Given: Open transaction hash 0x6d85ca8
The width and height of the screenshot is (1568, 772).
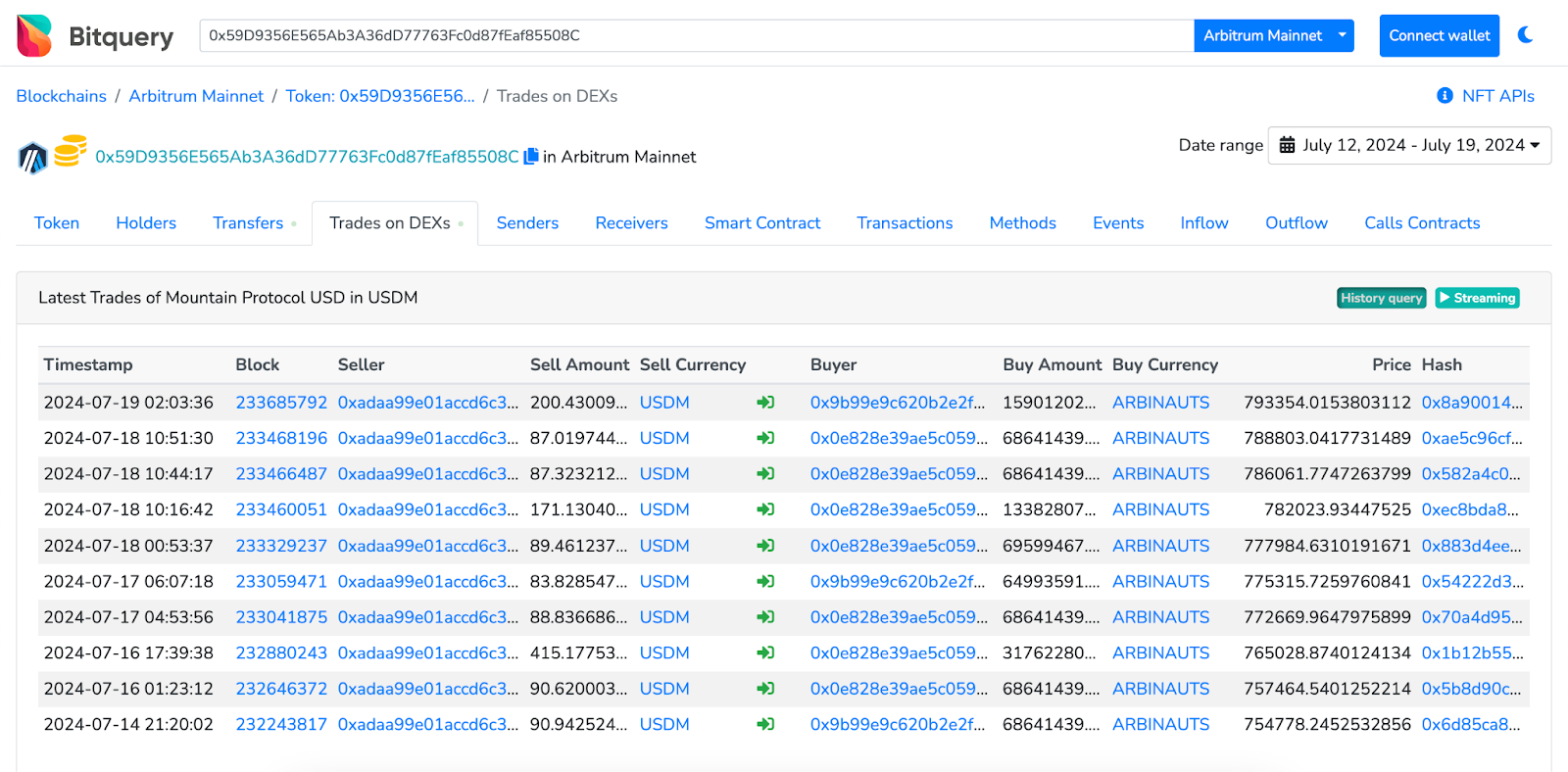Looking at the screenshot, I should tap(1471, 724).
